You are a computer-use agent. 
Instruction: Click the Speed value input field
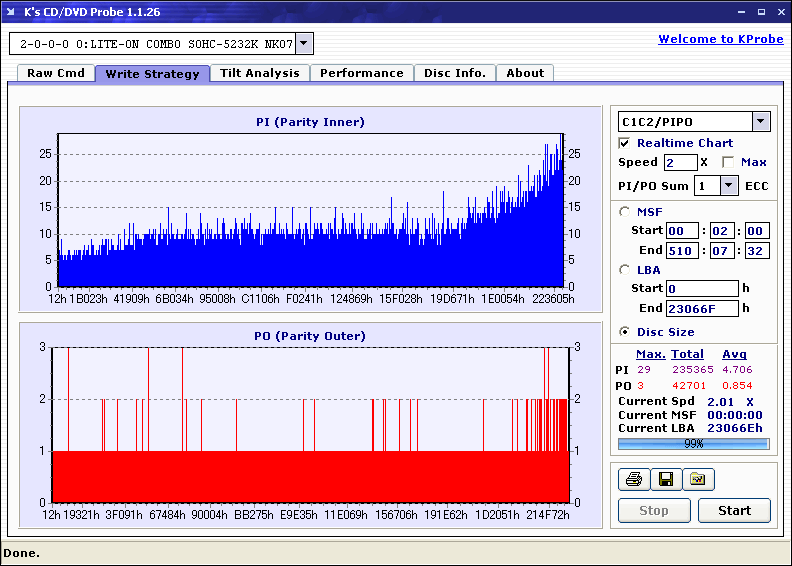[680, 162]
